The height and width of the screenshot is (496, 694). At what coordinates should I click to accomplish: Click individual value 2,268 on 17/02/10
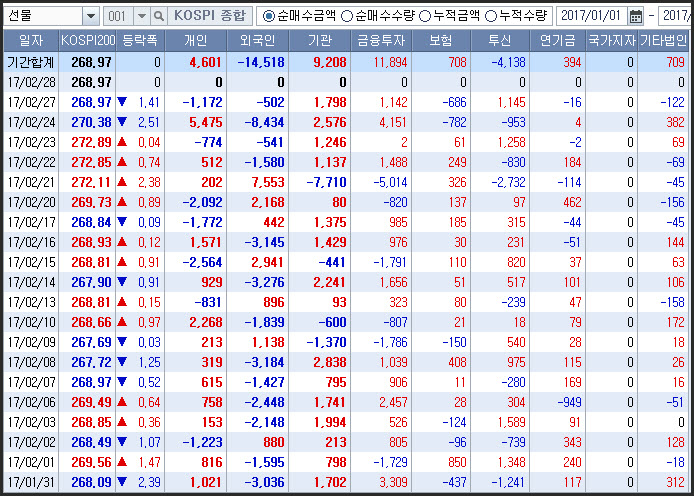pos(205,322)
